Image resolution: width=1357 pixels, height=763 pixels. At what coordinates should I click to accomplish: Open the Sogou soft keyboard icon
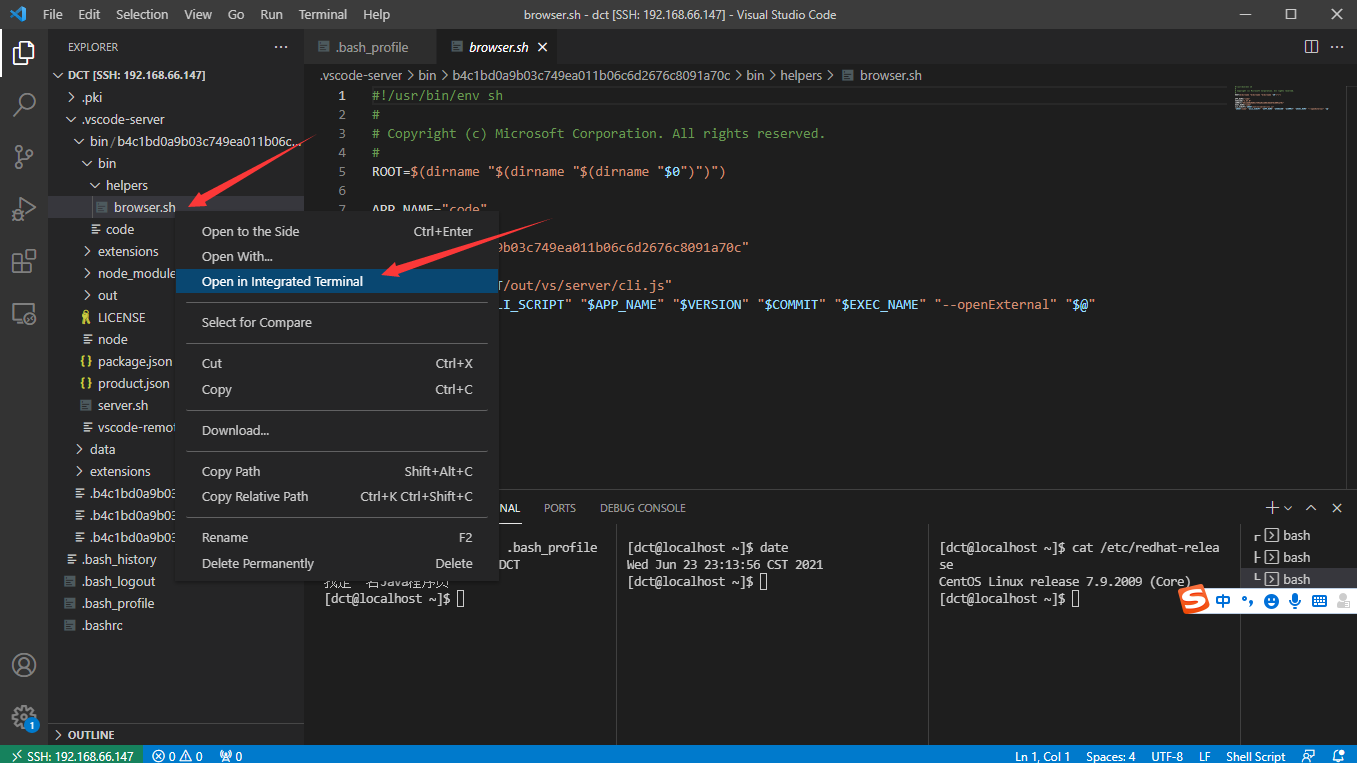click(1319, 601)
